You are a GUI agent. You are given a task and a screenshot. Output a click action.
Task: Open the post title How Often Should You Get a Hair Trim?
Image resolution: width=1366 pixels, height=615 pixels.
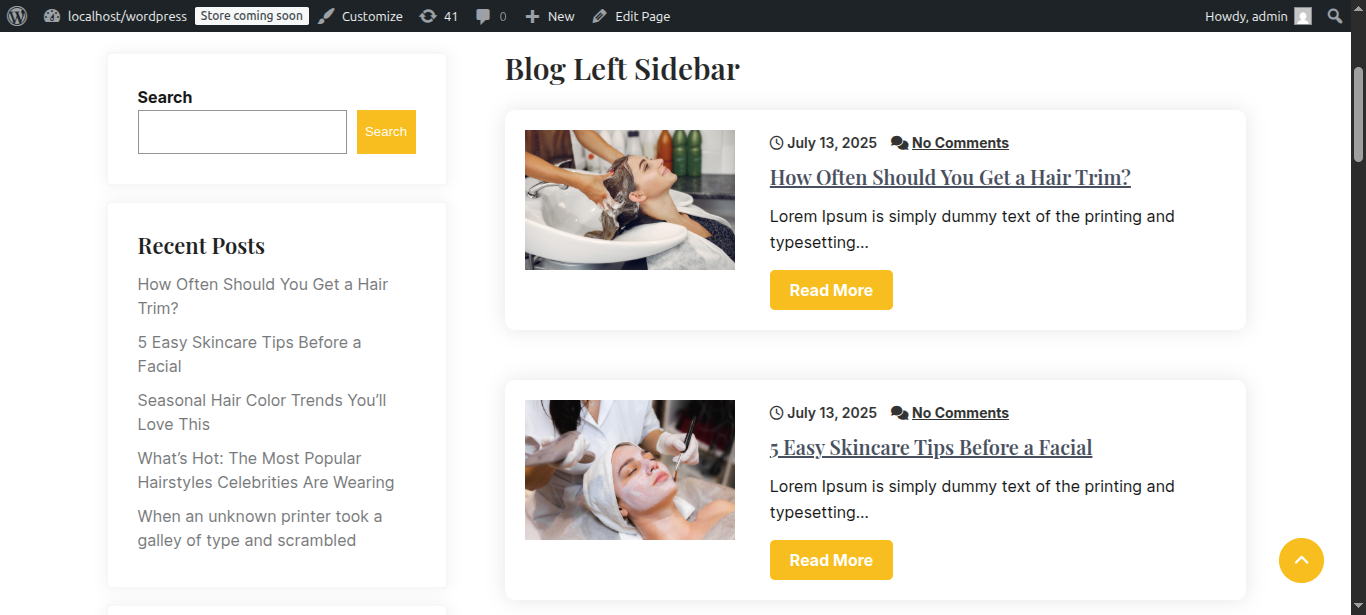pyautogui.click(x=950, y=177)
